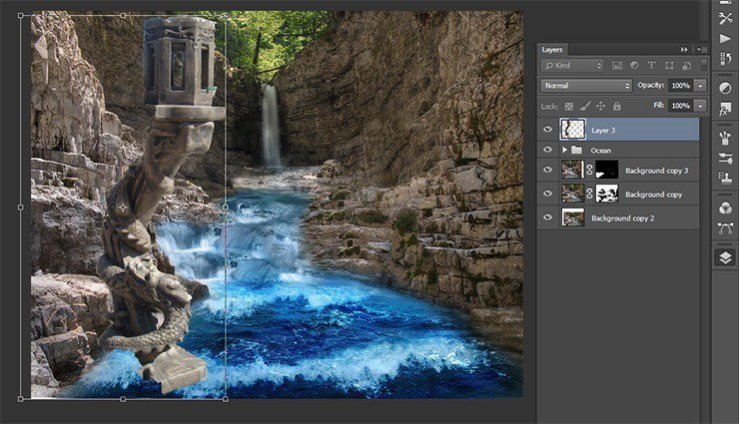
Task: Open the Opacity slider dropdown arrow
Action: coord(700,86)
